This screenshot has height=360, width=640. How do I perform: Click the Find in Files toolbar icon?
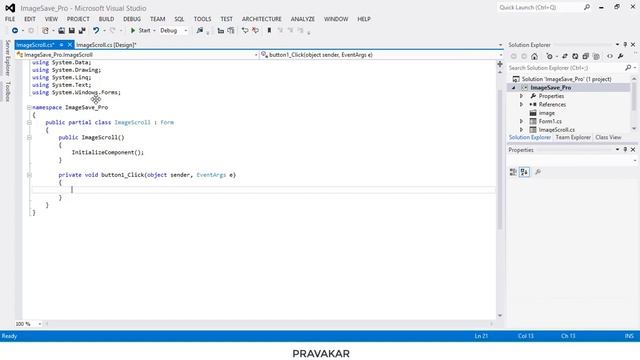(x=200, y=31)
